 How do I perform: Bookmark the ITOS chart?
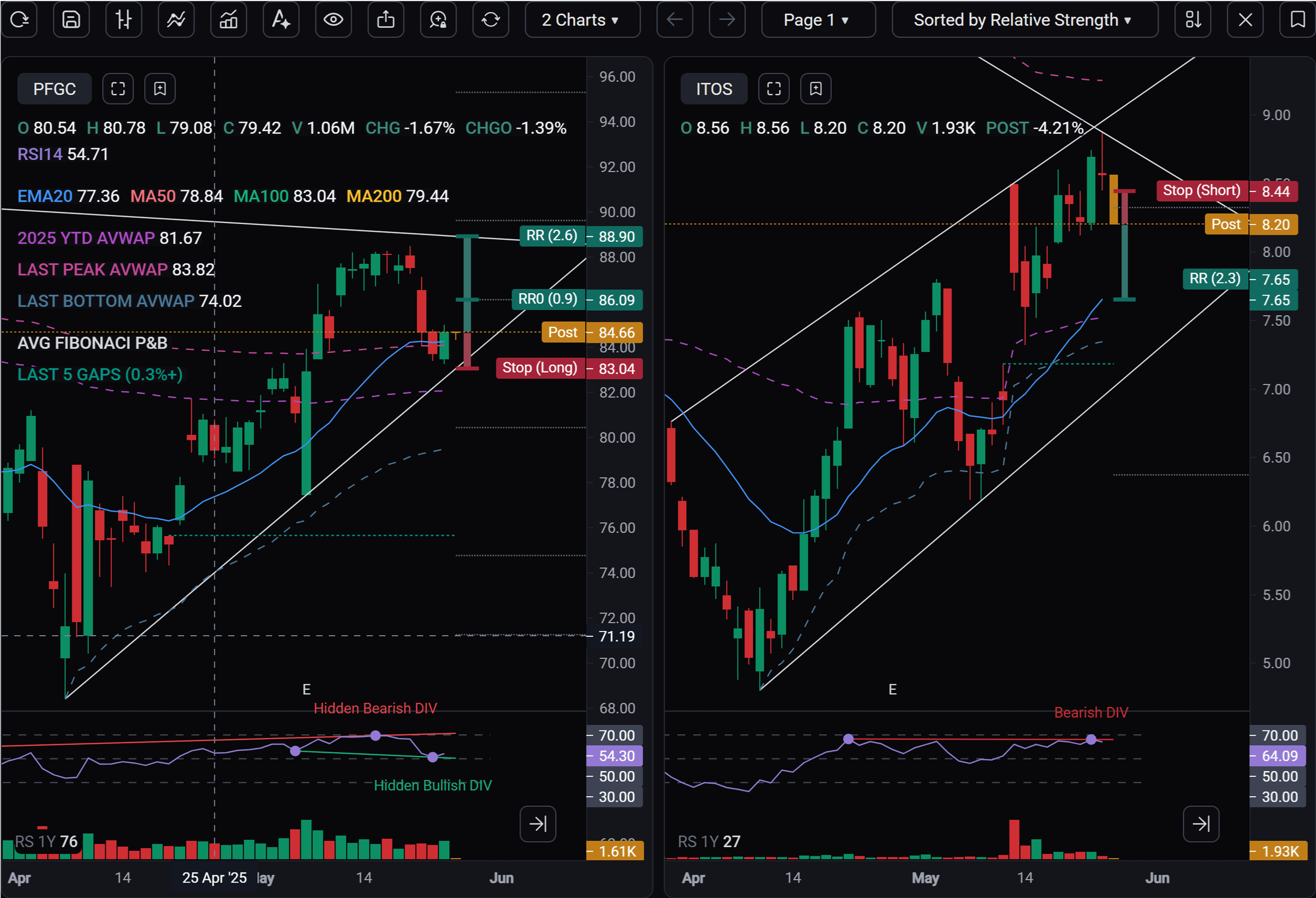coord(815,88)
